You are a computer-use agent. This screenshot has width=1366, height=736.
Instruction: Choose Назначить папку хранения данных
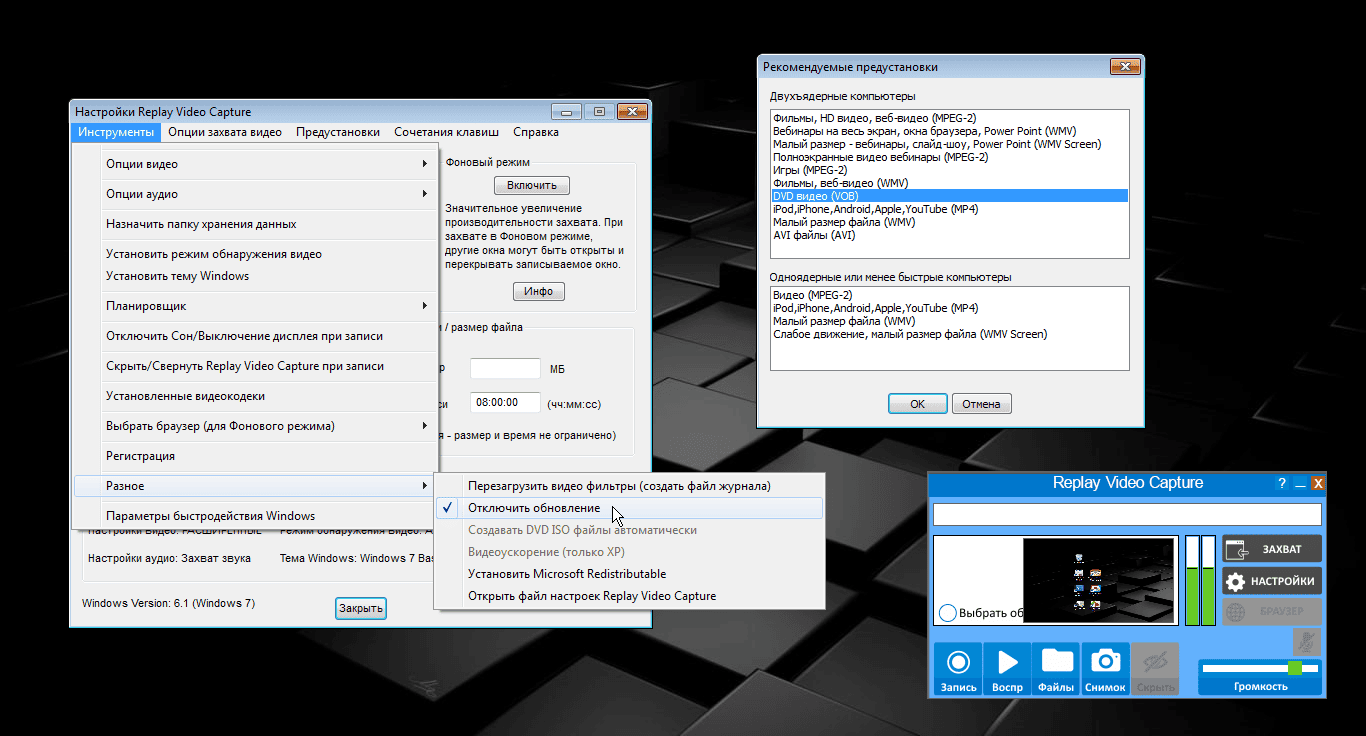pos(255,224)
